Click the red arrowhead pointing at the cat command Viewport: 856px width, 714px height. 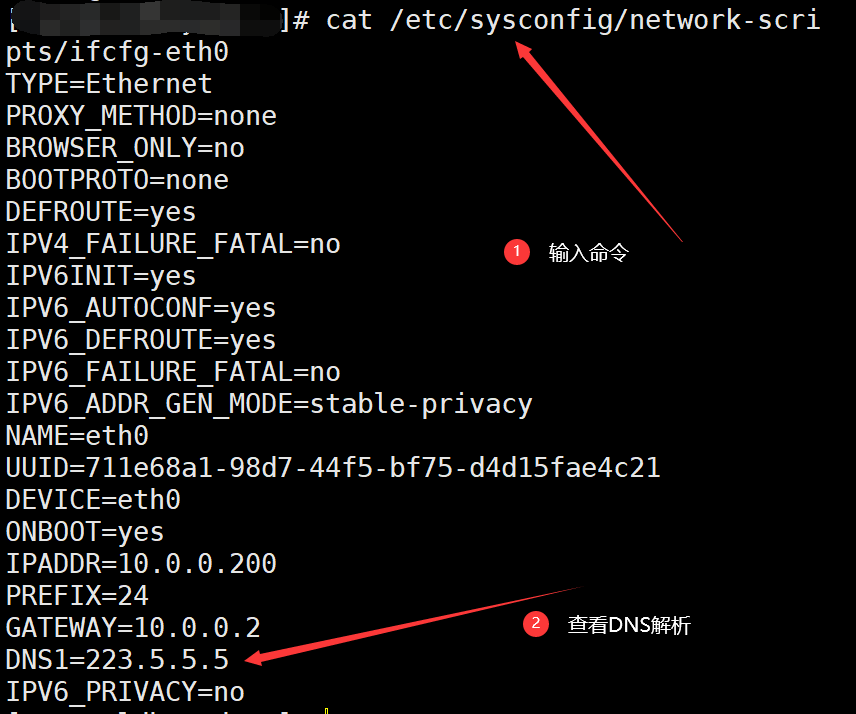click(x=524, y=51)
